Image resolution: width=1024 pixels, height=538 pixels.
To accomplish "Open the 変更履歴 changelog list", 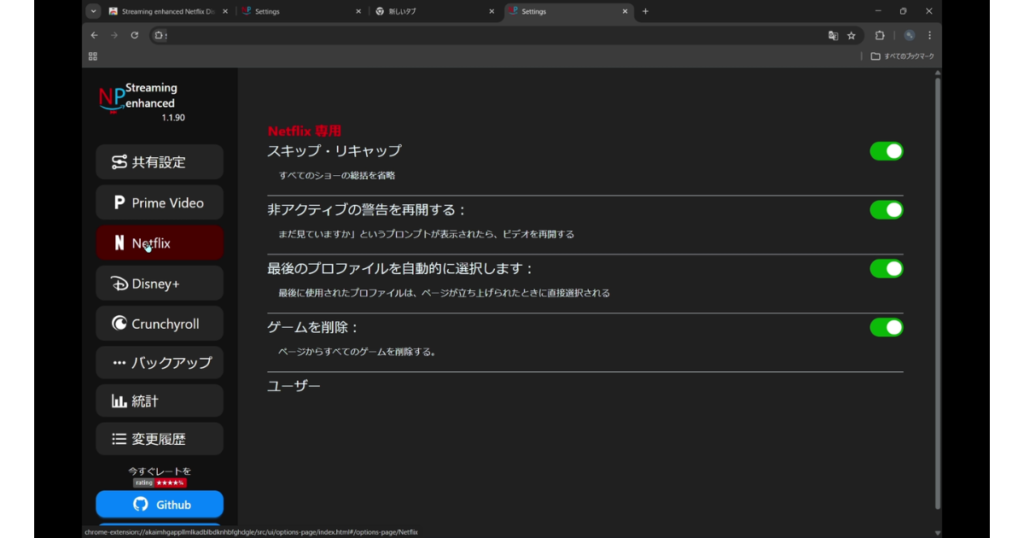I will pos(159,439).
